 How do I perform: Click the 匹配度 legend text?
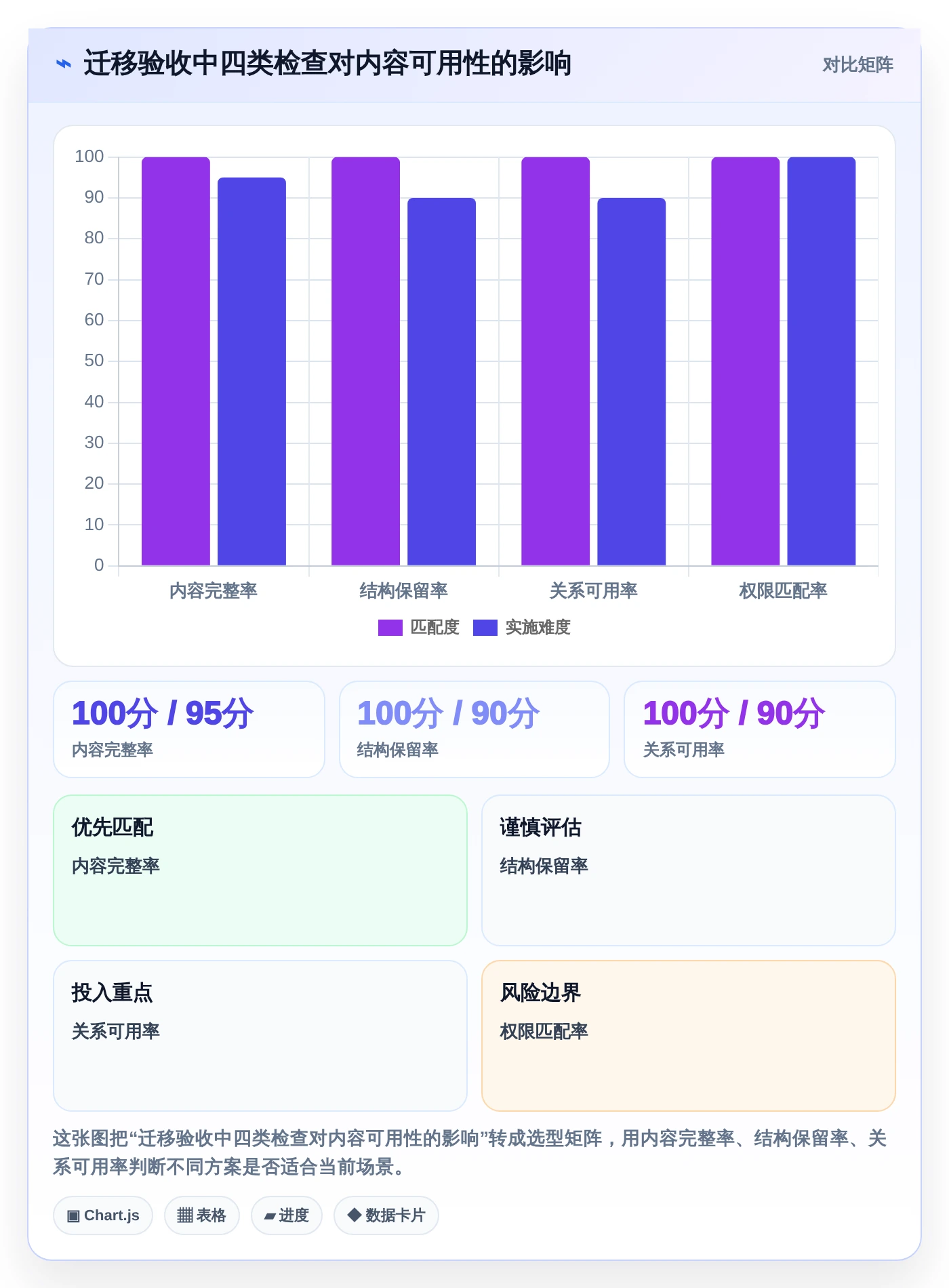click(435, 627)
